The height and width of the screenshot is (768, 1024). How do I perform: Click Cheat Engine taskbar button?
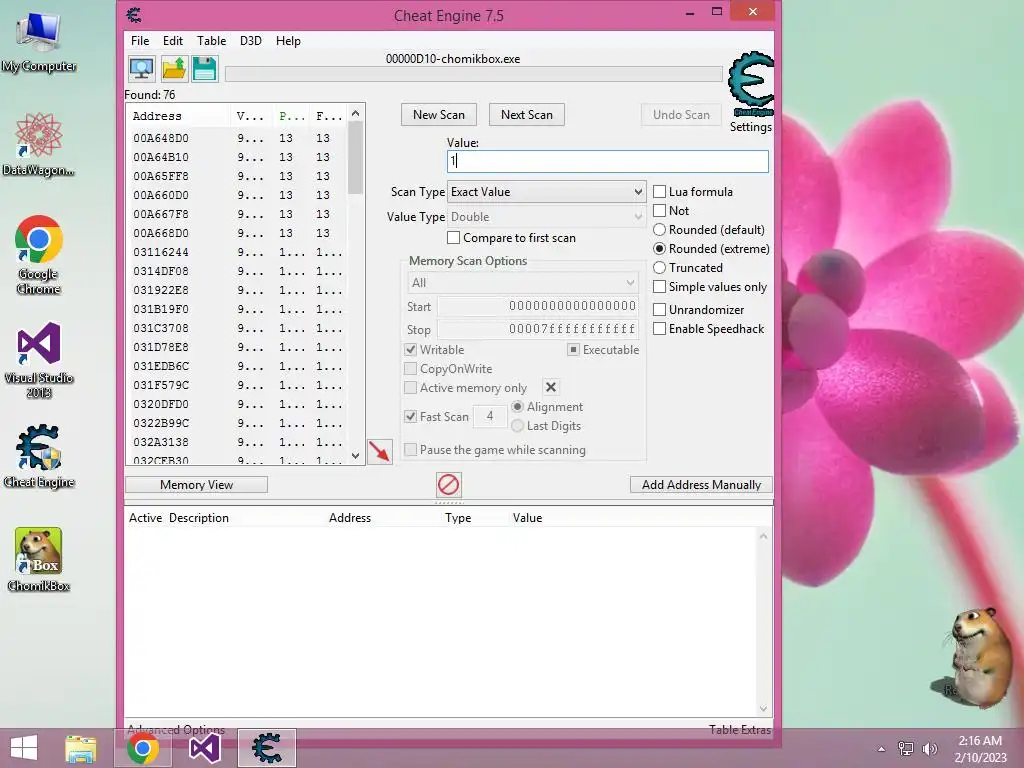[x=266, y=748]
